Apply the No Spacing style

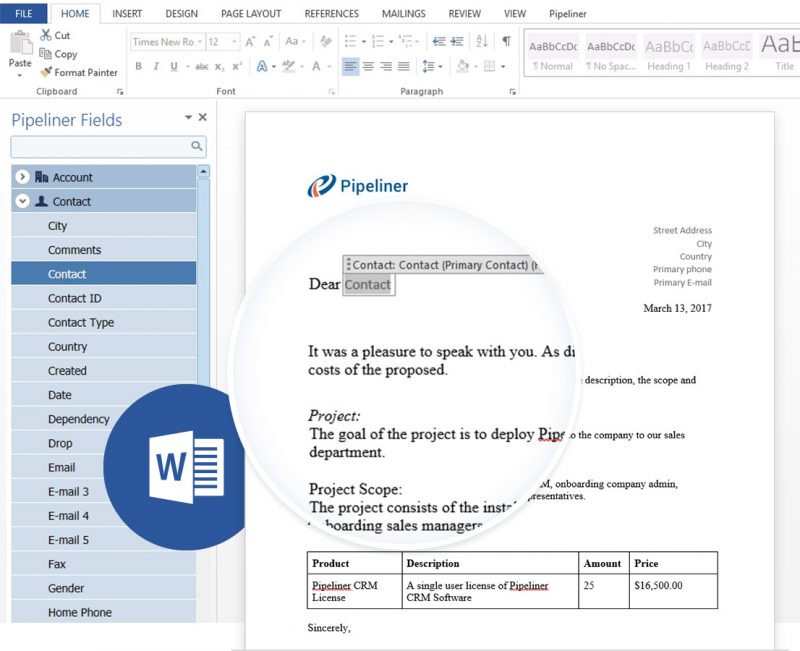[x=611, y=54]
